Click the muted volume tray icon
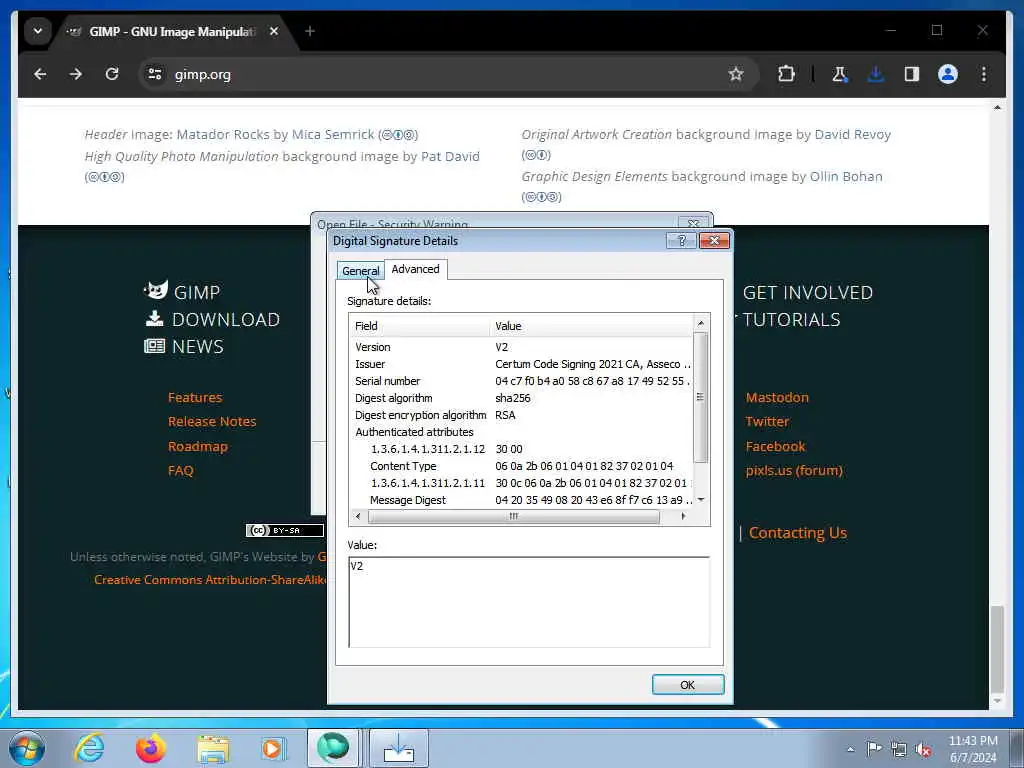Viewport: 1024px width, 768px height. [923, 750]
